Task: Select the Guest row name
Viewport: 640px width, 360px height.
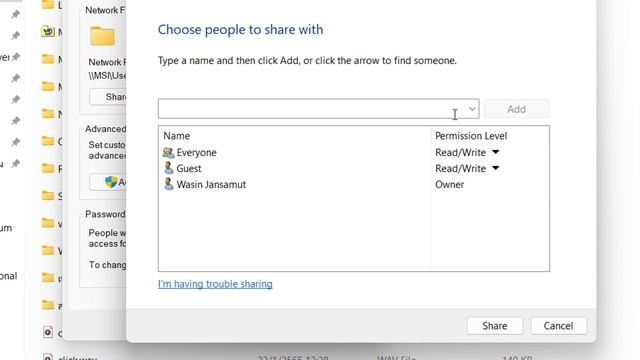Action: (189, 168)
